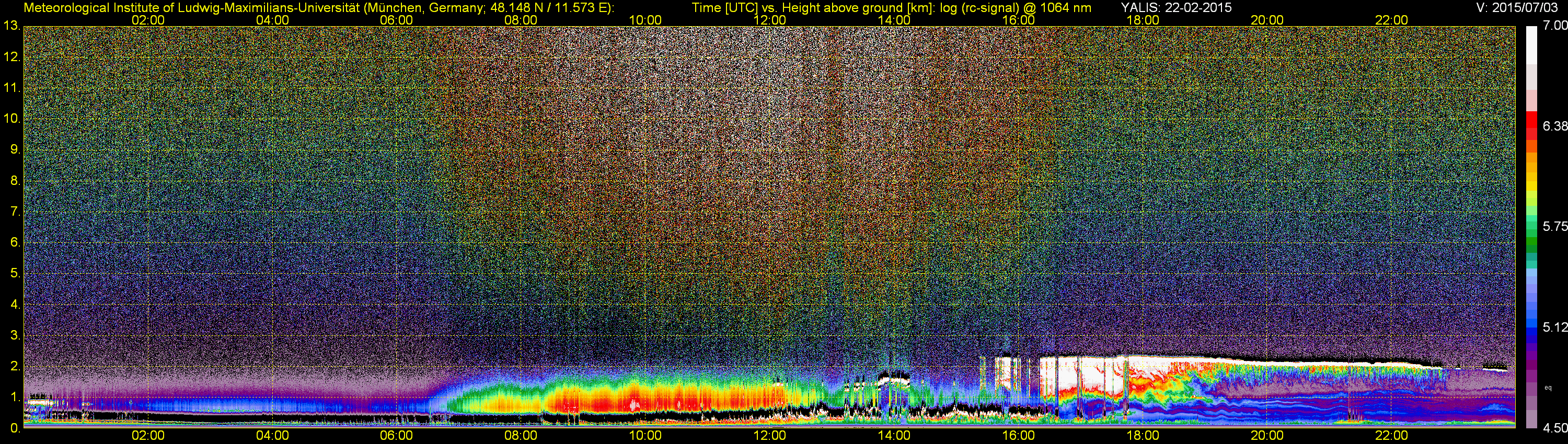Click the 20:00 label on the lower time axis
The width and height of the screenshot is (1568, 444).
(1267, 436)
